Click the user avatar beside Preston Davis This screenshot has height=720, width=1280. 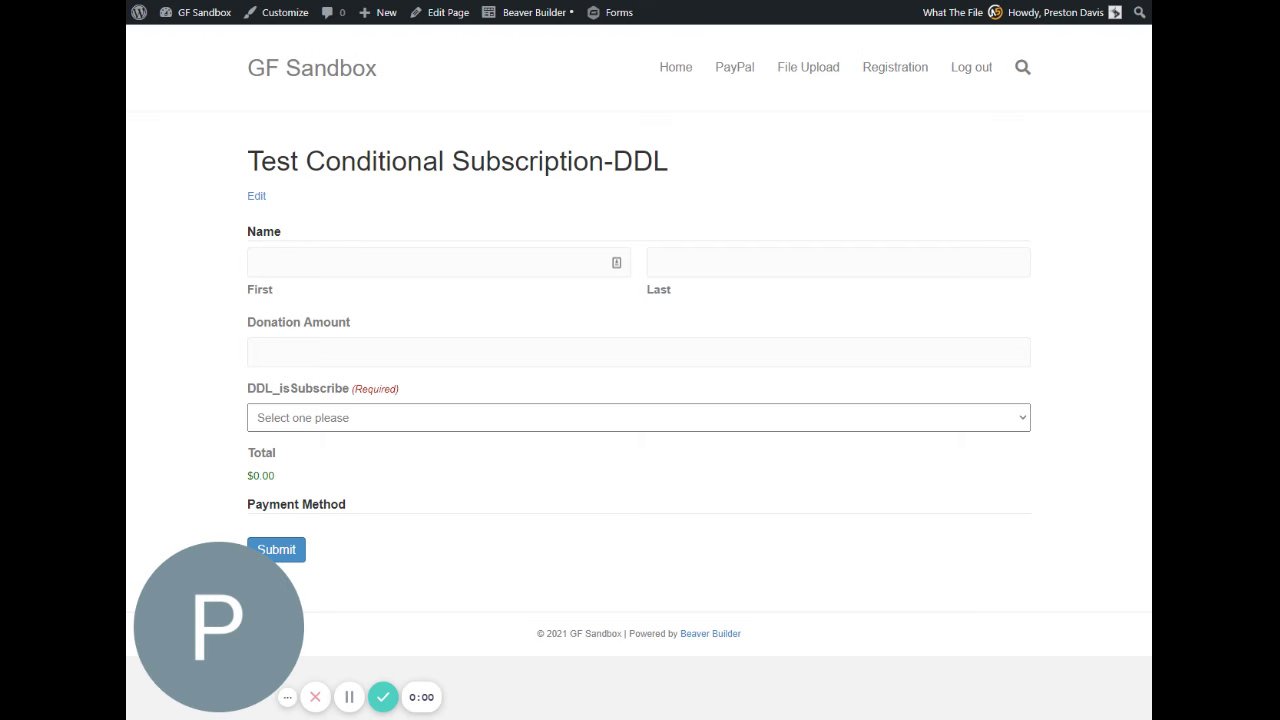tap(1115, 12)
